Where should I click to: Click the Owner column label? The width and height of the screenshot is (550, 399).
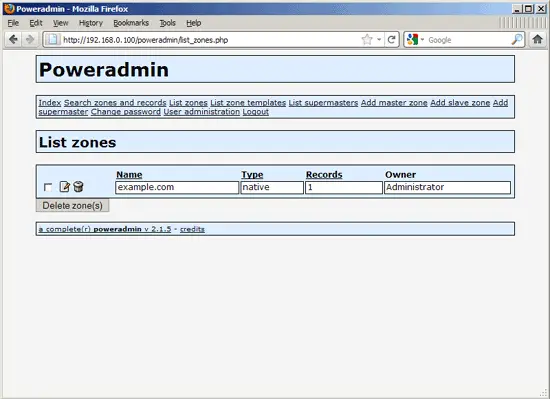coord(401,175)
